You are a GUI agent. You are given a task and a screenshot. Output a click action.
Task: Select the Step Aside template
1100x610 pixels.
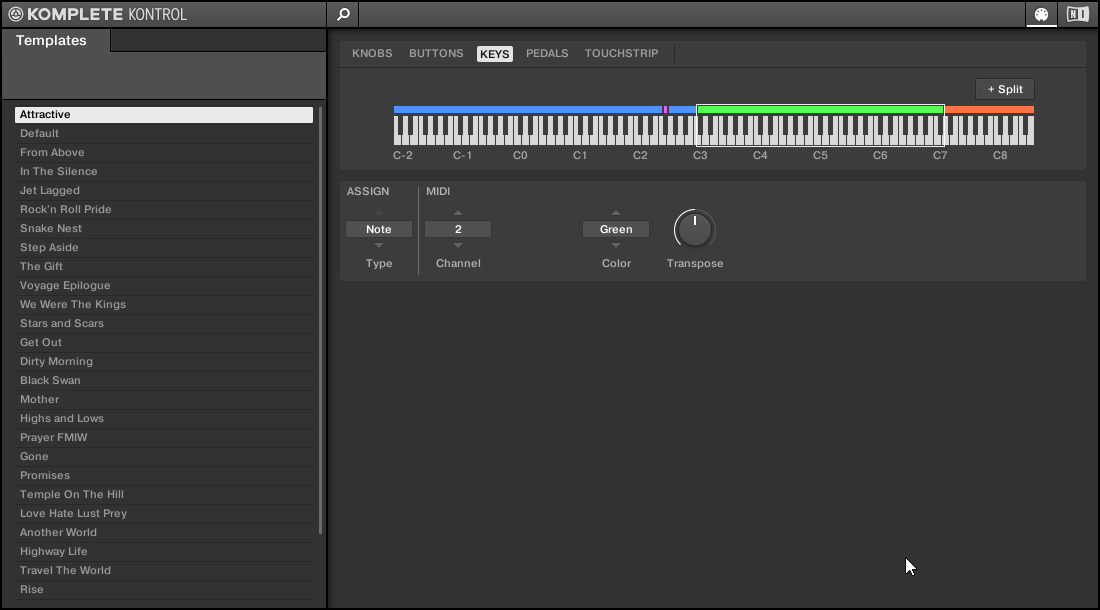click(x=163, y=247)
